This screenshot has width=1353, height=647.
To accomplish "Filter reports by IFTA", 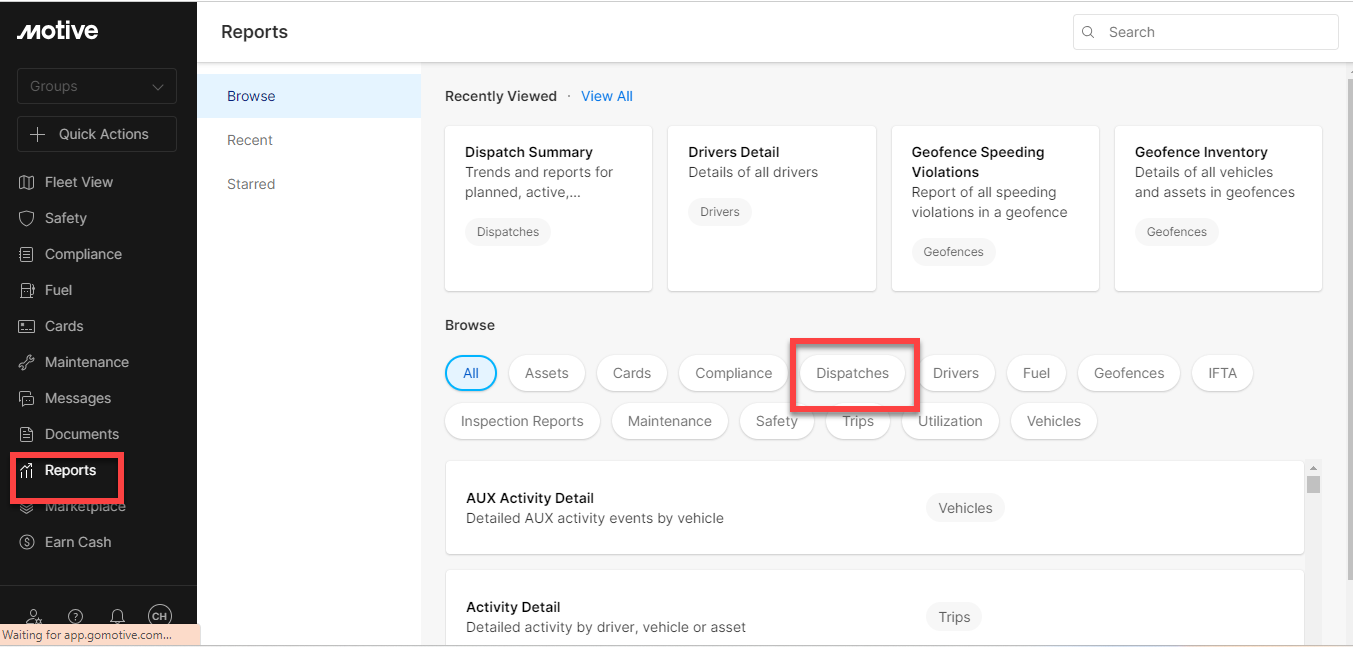I will click(1222, 373).
